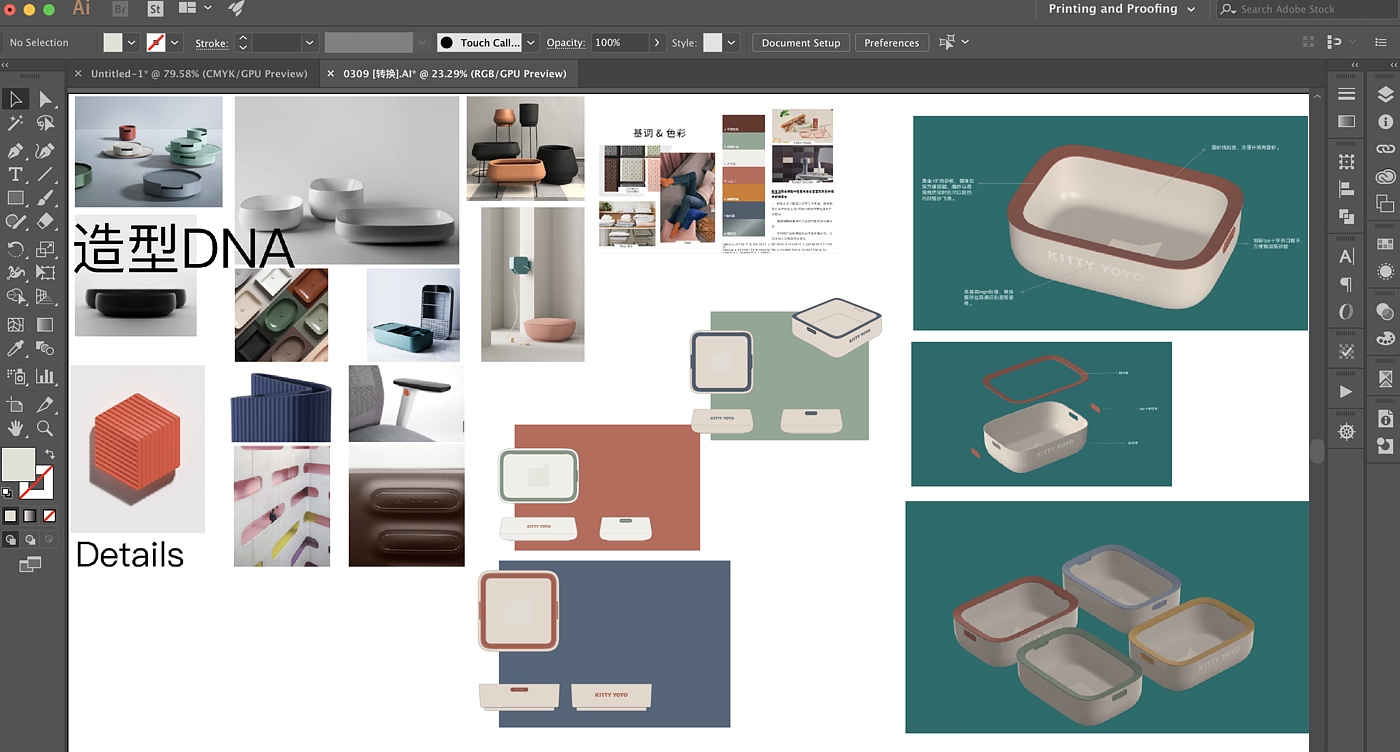Swap fill and stroke colors
The width and height of the screenshot is (1400, 752).
point(50,454)
